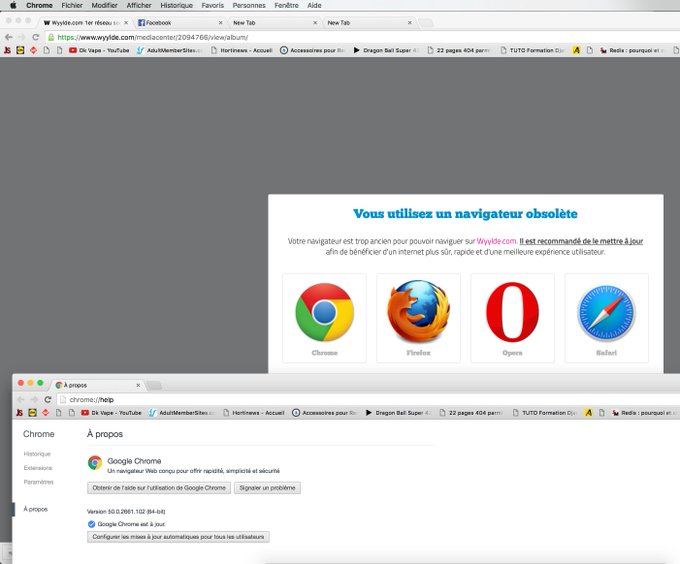Switch to the Facebook tab
This screenshot has height=564, width=680.
point(178,23)
